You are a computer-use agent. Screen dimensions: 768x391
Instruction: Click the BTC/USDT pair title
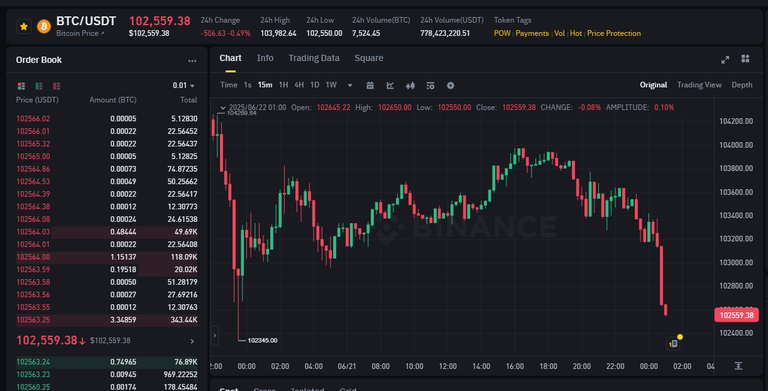click(86, 21)
